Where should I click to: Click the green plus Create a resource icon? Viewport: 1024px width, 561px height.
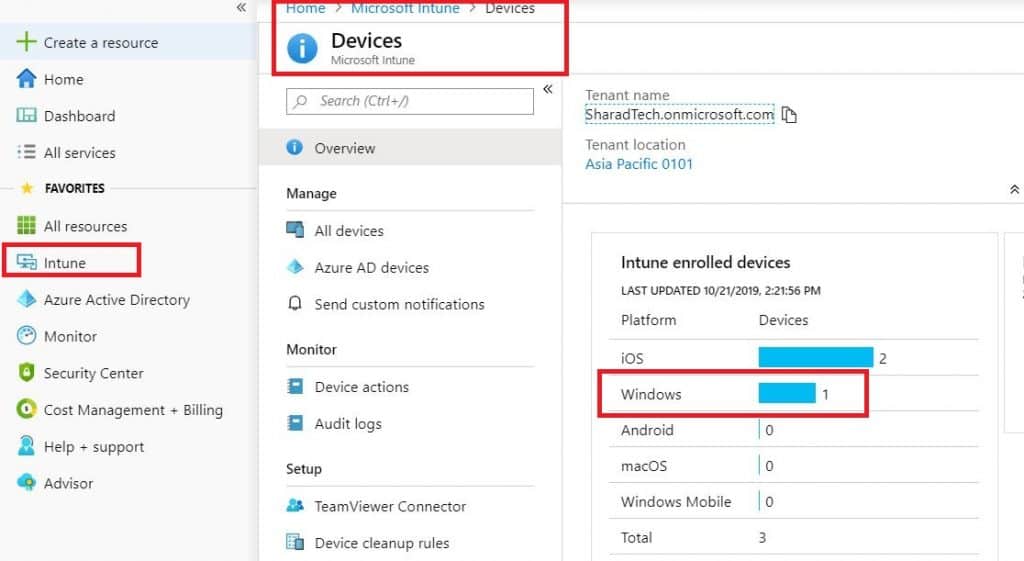pos(26,42)
